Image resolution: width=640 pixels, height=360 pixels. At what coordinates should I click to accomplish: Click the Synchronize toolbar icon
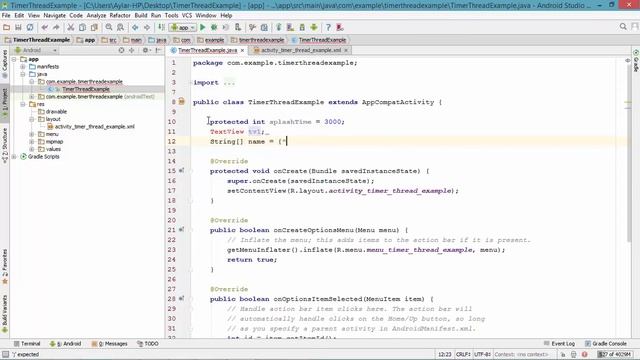click(30, 27)
